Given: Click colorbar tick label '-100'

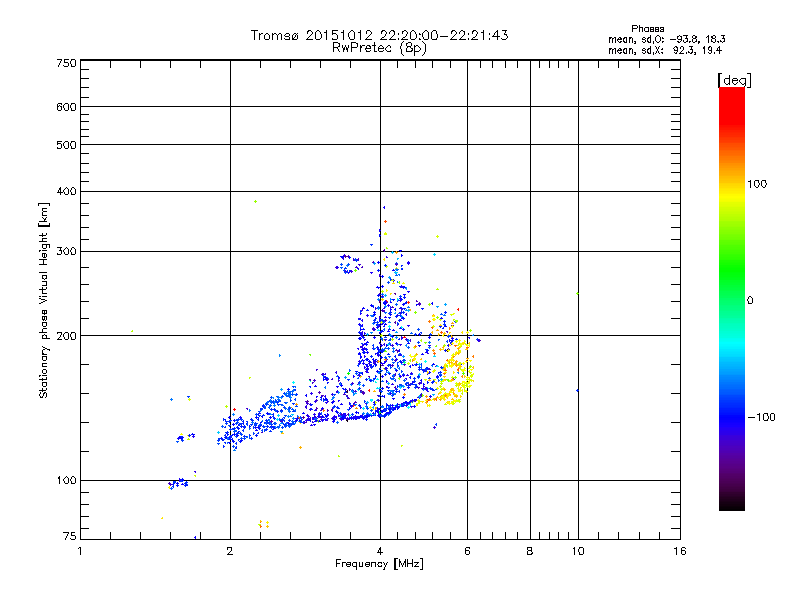Looking at the screenshot, I should tap(761, 417).
